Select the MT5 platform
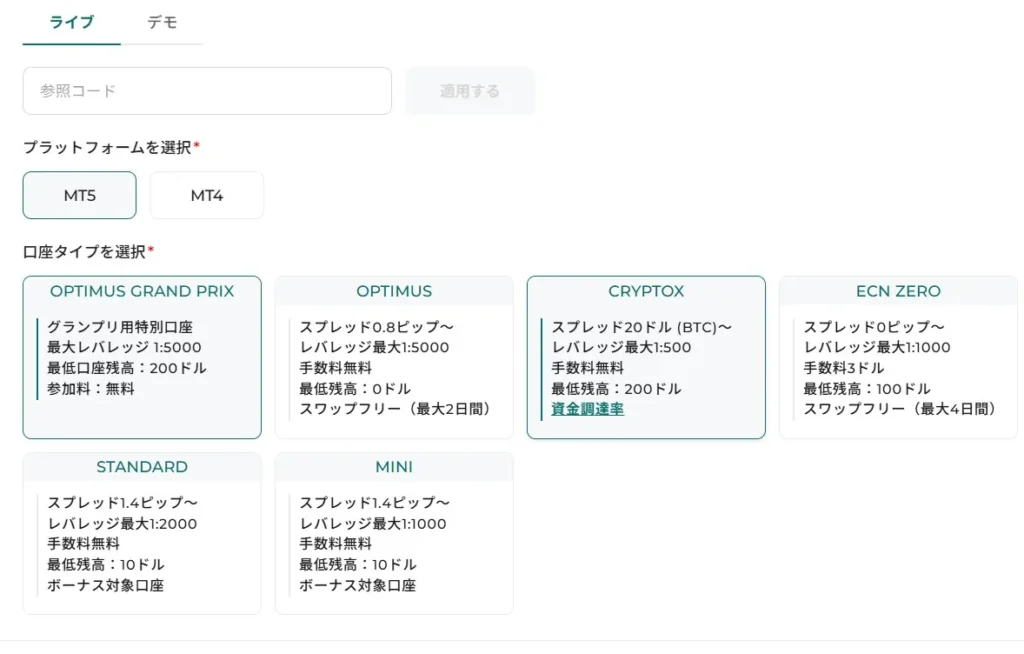Screen dimensions: 1024x654 79,195
